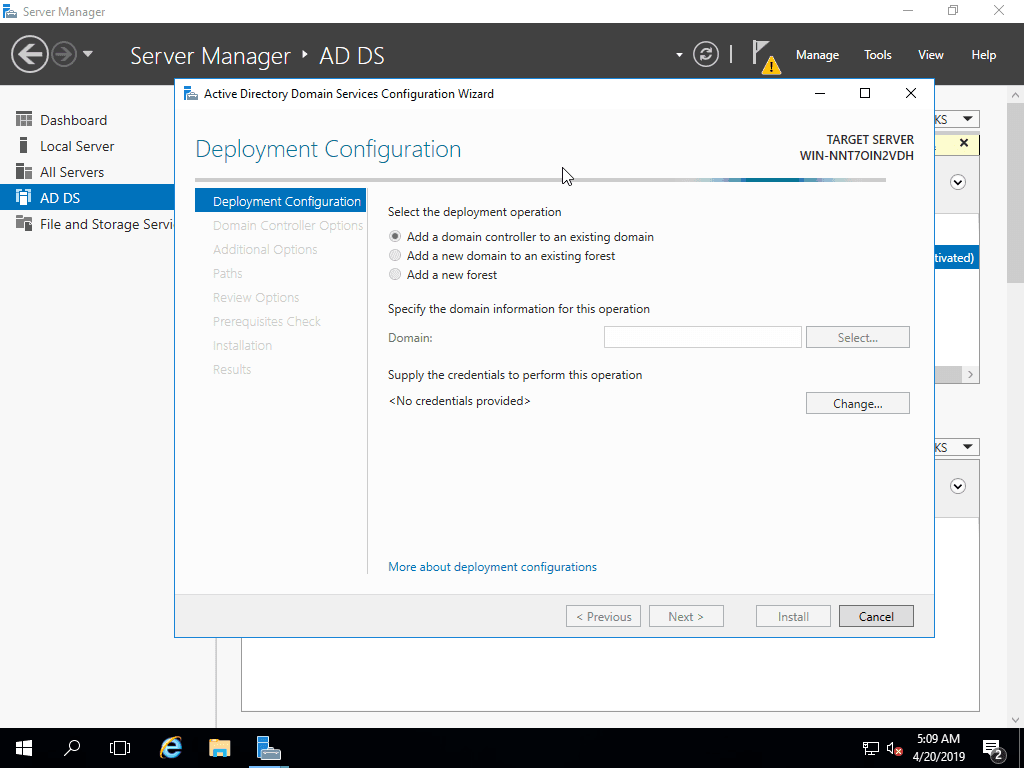Click the File and Storage Services icon
Screen dimensions: 1024x768
click(24, 223)
